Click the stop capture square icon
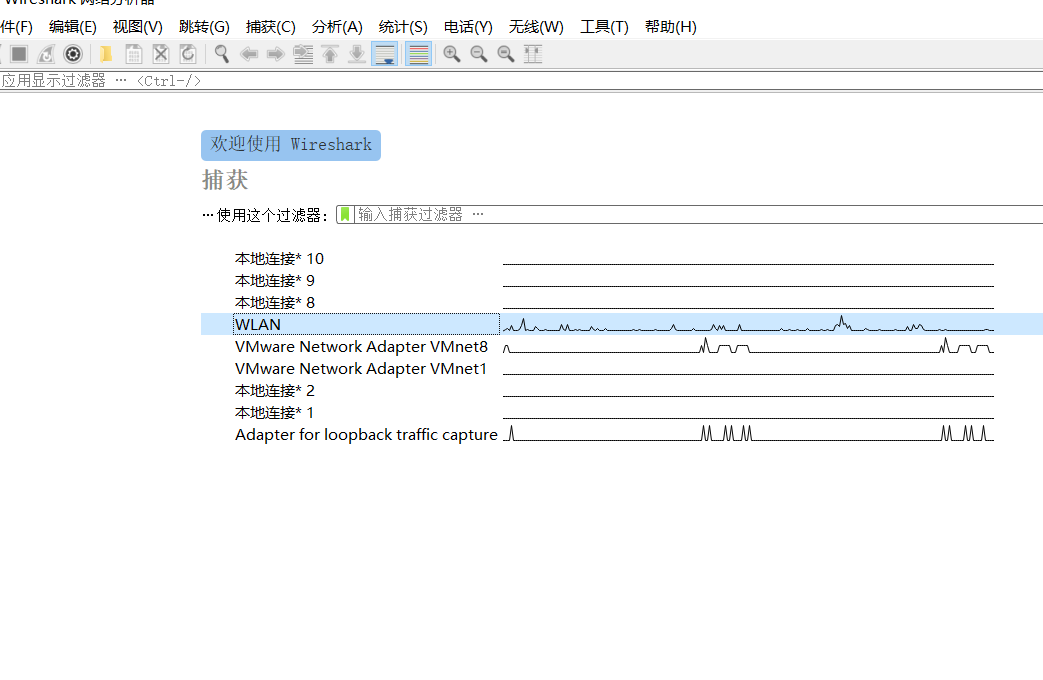The image size is (1043, 680). [19, 54]
